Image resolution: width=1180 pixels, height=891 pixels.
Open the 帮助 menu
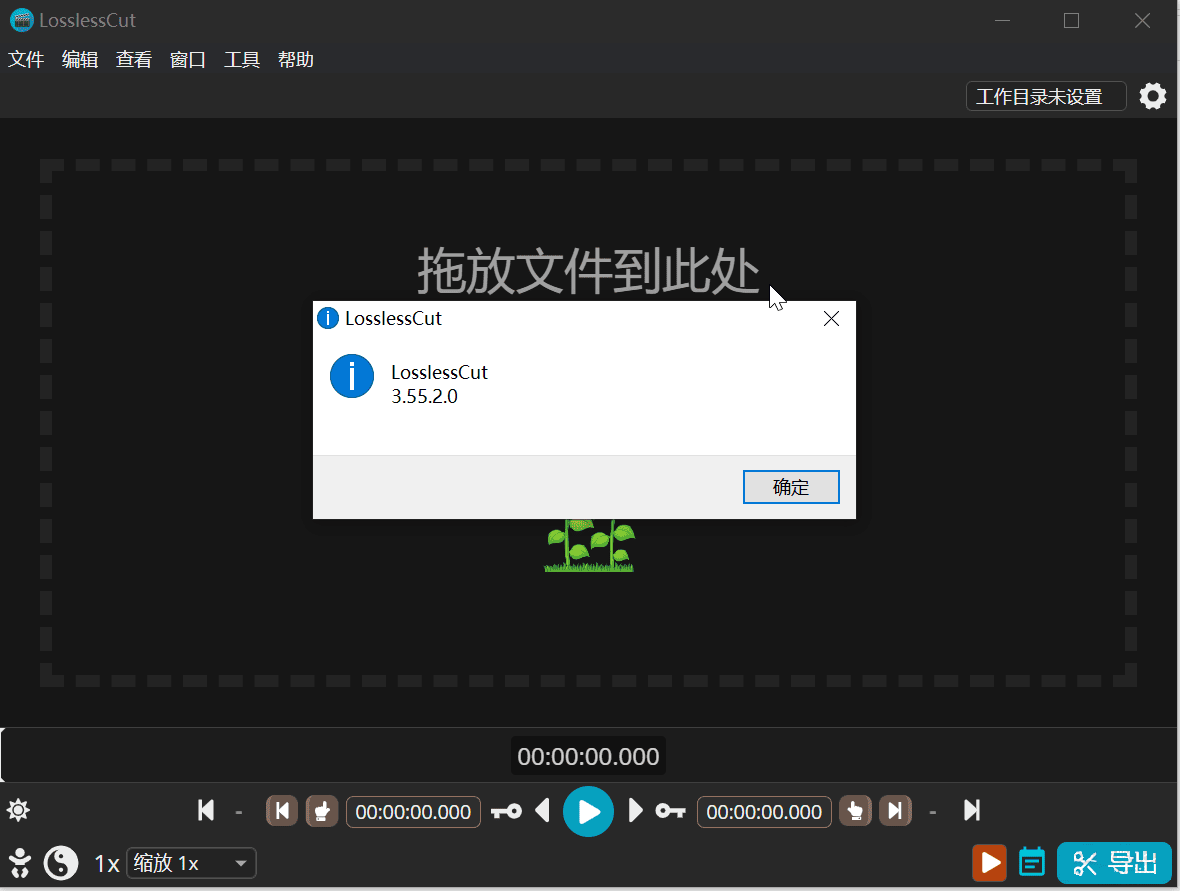pyautogui.click(x=296, y=60)
